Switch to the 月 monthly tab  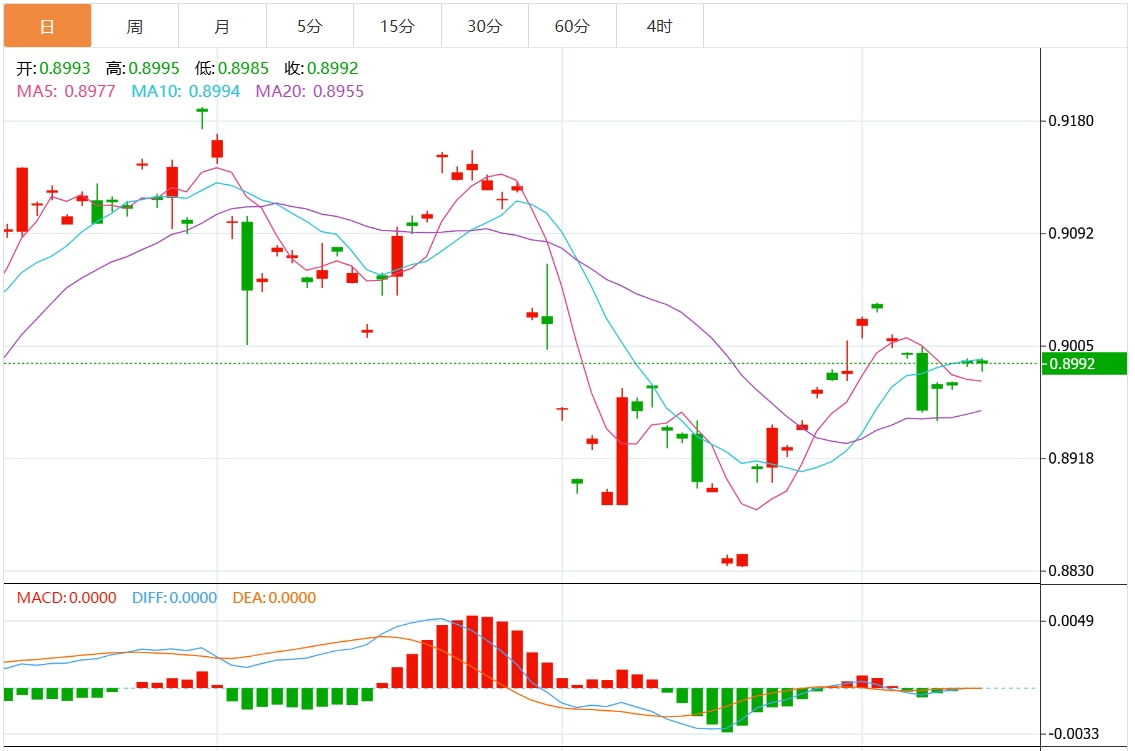222,26
